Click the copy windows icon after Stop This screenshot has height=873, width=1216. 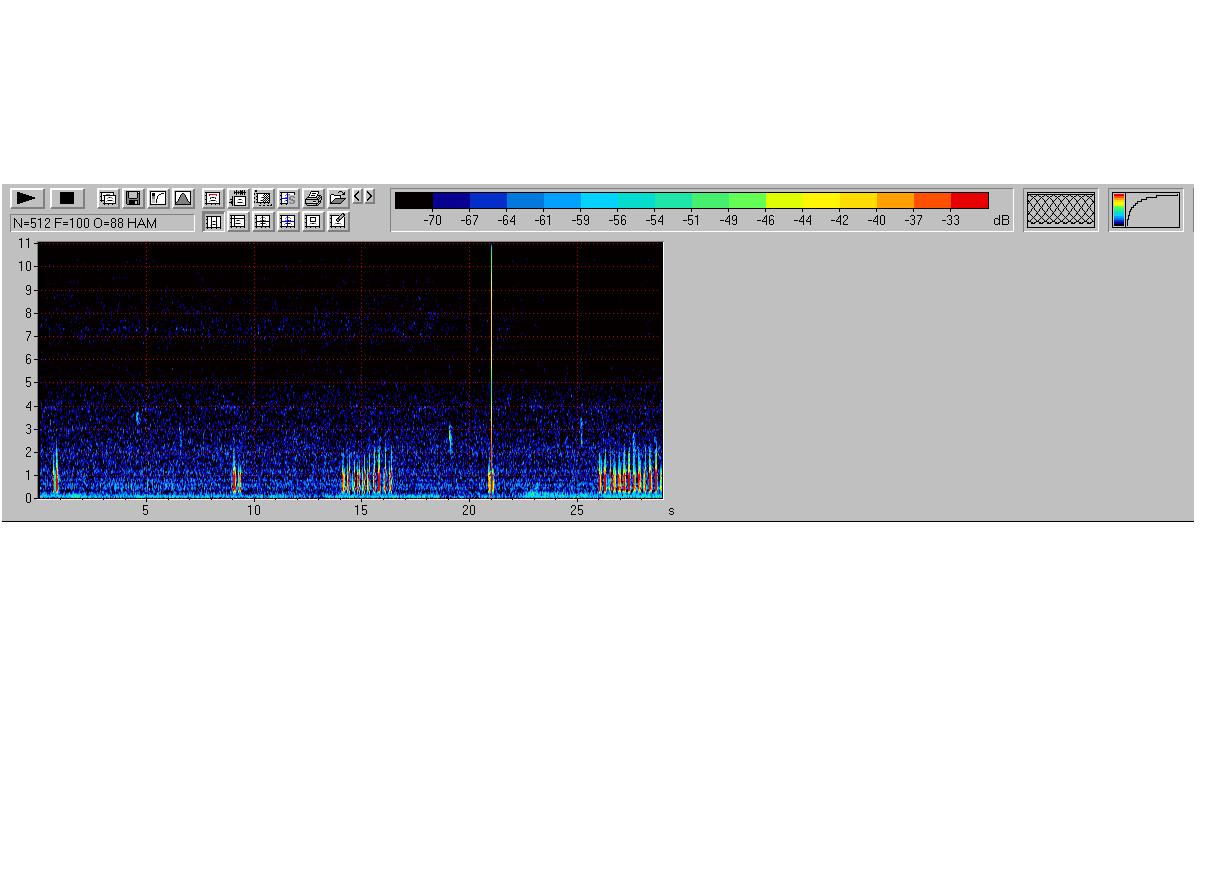[108, 198]
